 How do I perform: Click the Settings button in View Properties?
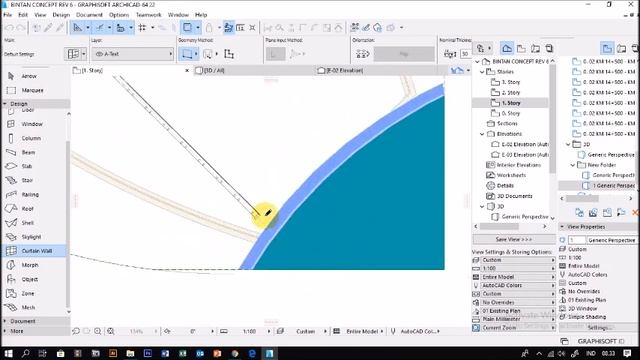pos(599,327)
